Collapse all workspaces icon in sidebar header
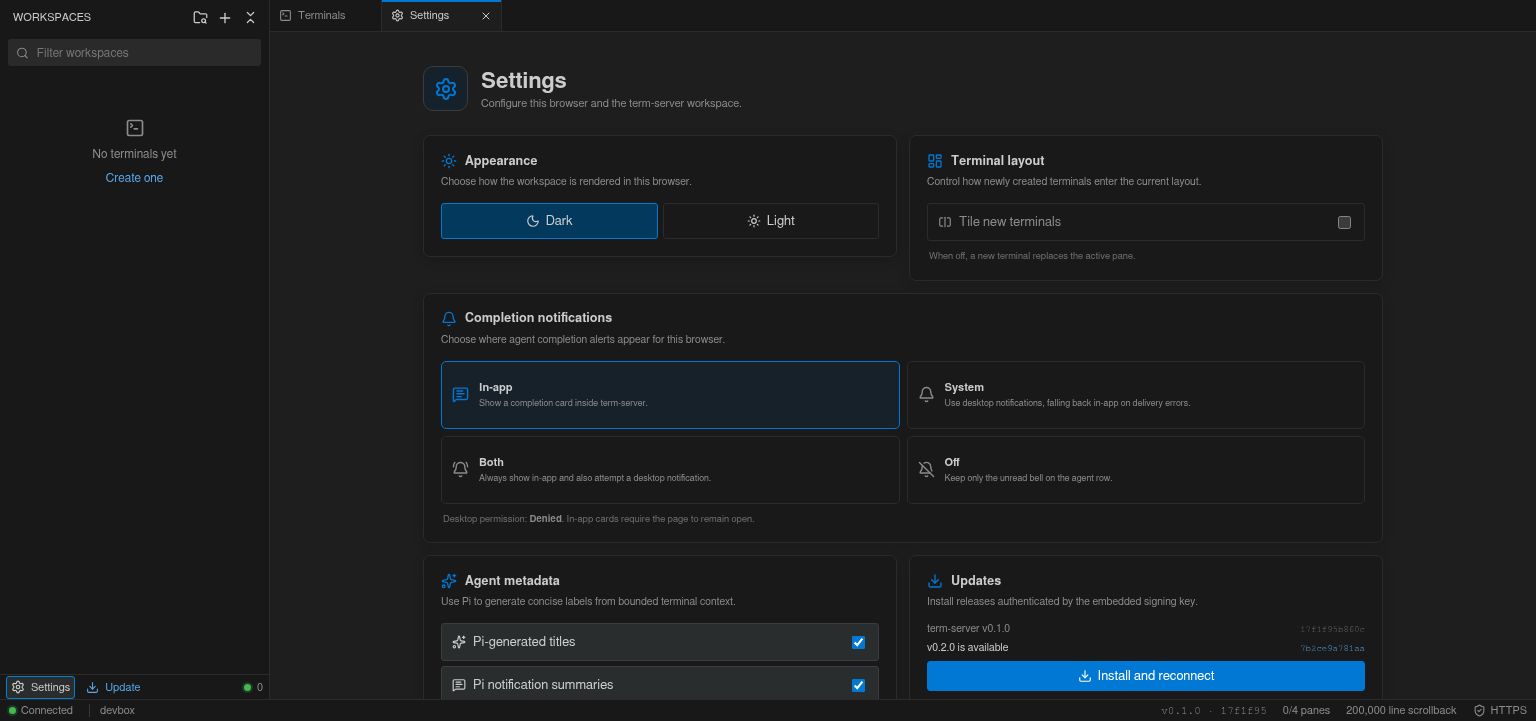The width and height of the screenshot is (1536, 721). 250,17
